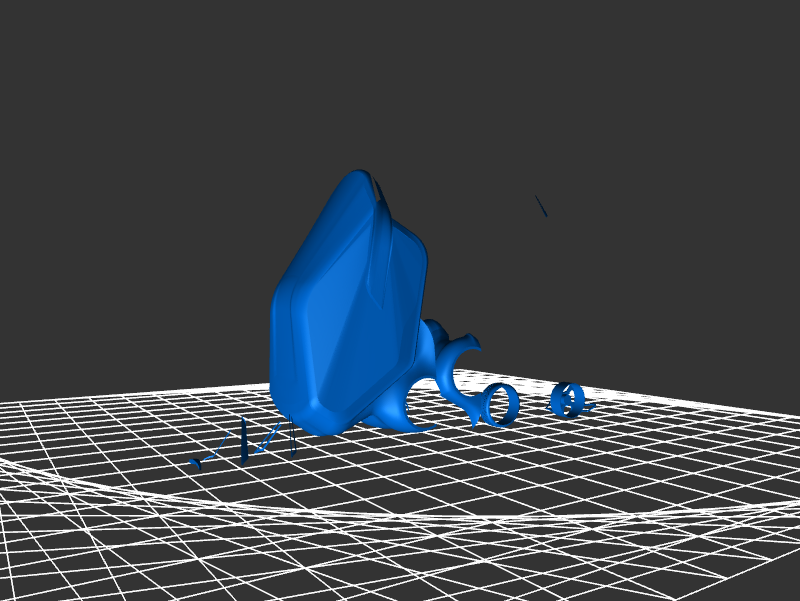Click the thin slanted blue line fragment
The width and height of the screenshot is (800, 601).
click(x=268, y=438)
